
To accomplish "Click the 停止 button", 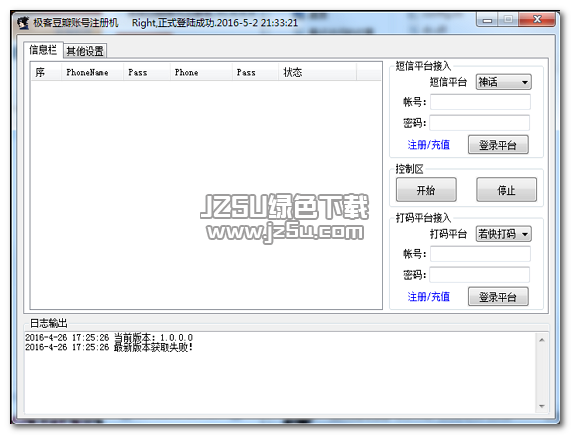I will 506,190.
